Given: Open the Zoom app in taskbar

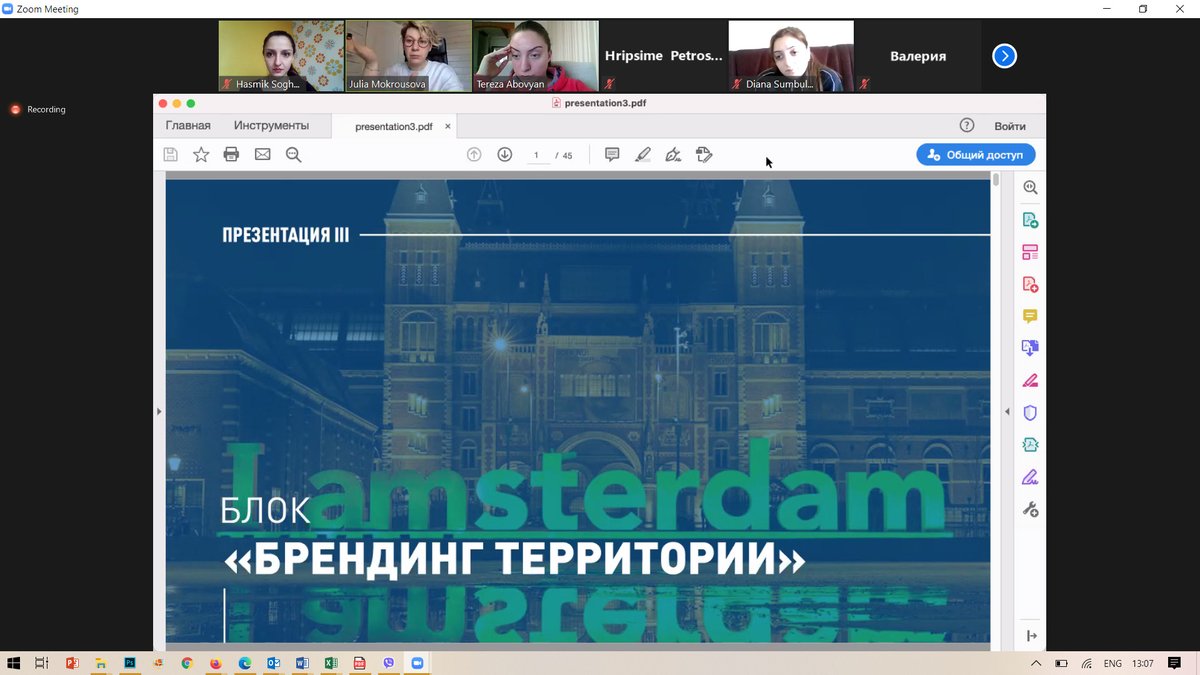Looking at the screenshot, I should (x=418, y=663).
